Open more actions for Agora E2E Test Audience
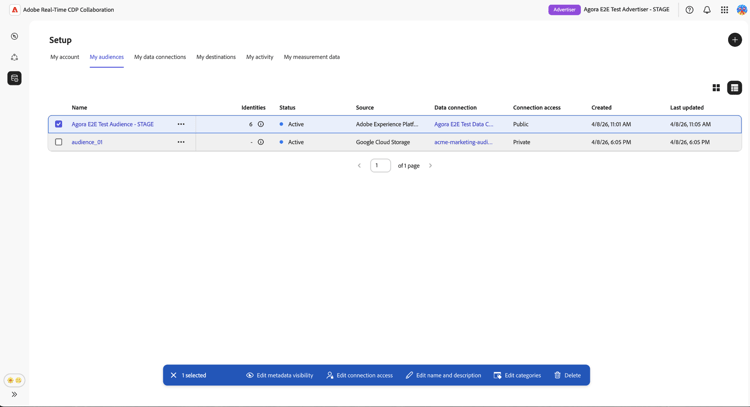750x407 pixels. coord(181,124)
